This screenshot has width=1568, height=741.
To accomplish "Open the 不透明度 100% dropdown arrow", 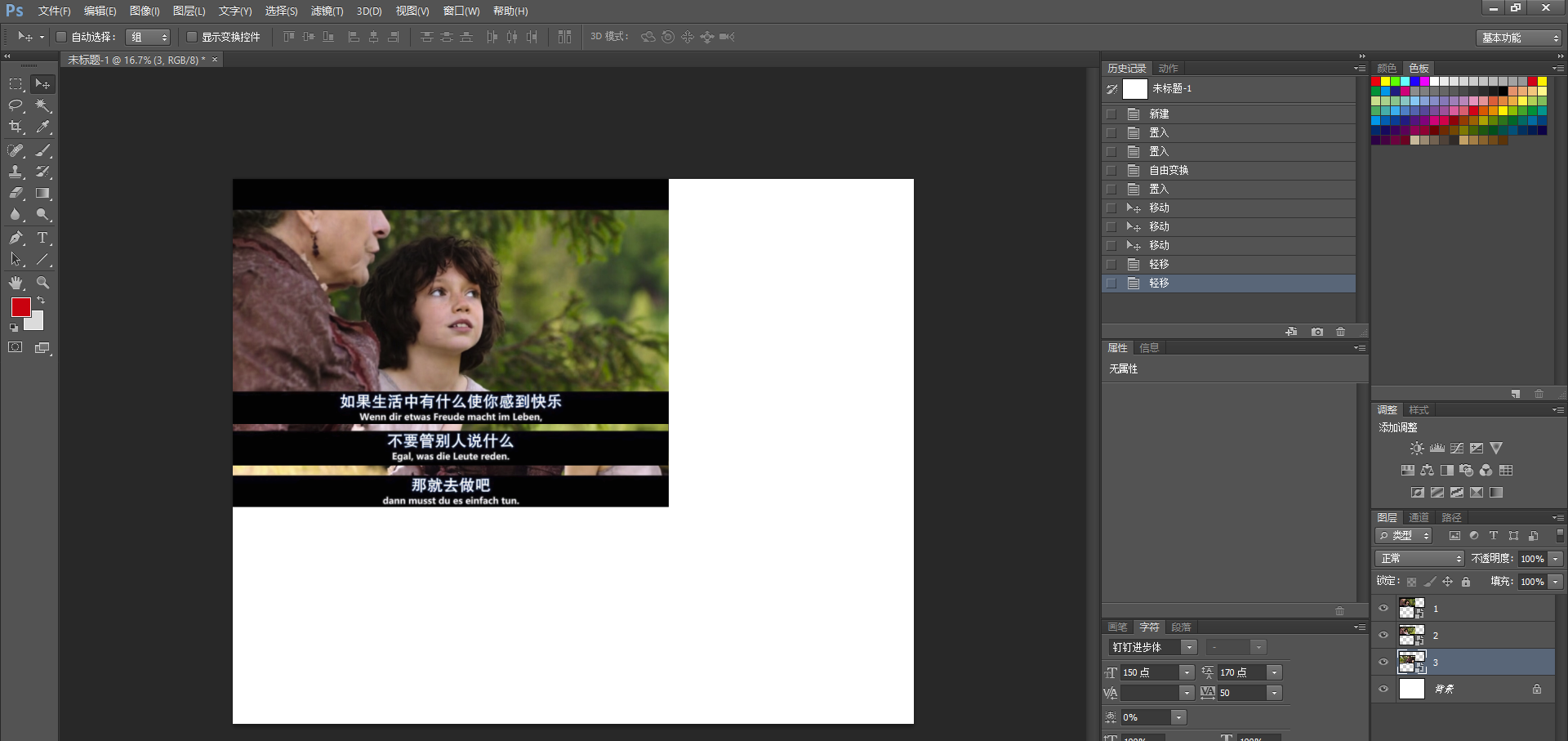I will 1555,559.
